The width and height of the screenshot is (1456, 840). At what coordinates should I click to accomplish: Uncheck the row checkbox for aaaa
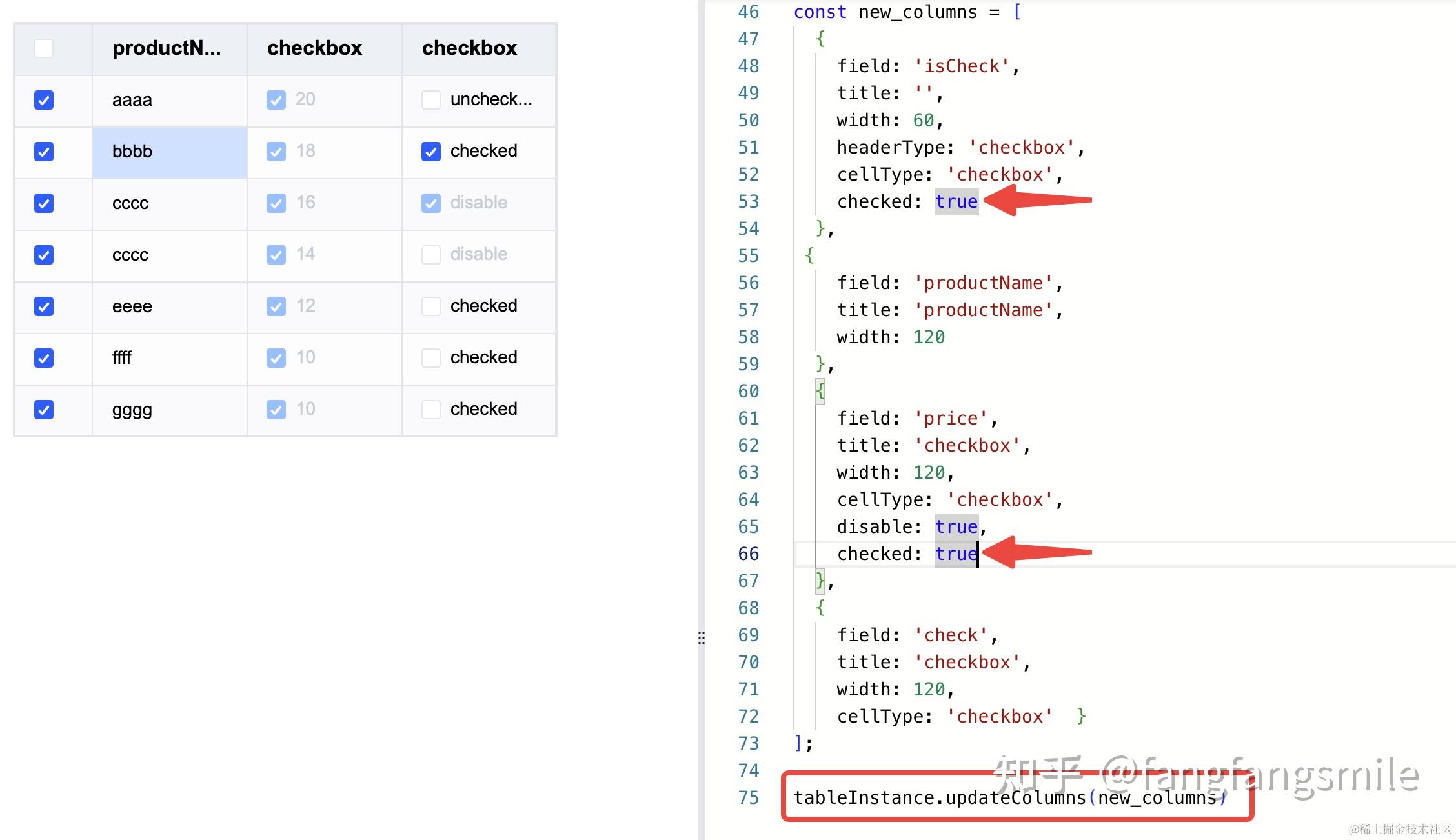[44, 100]
